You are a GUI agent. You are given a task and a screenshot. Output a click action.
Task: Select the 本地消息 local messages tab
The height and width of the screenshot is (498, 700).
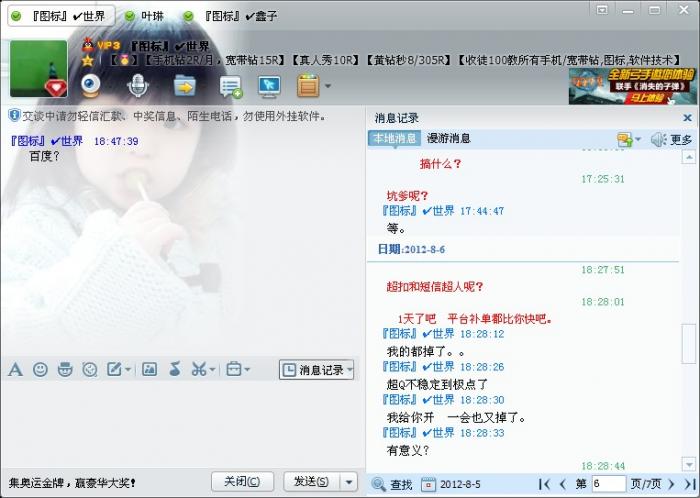pyautogui.click(x=394, y=138)
